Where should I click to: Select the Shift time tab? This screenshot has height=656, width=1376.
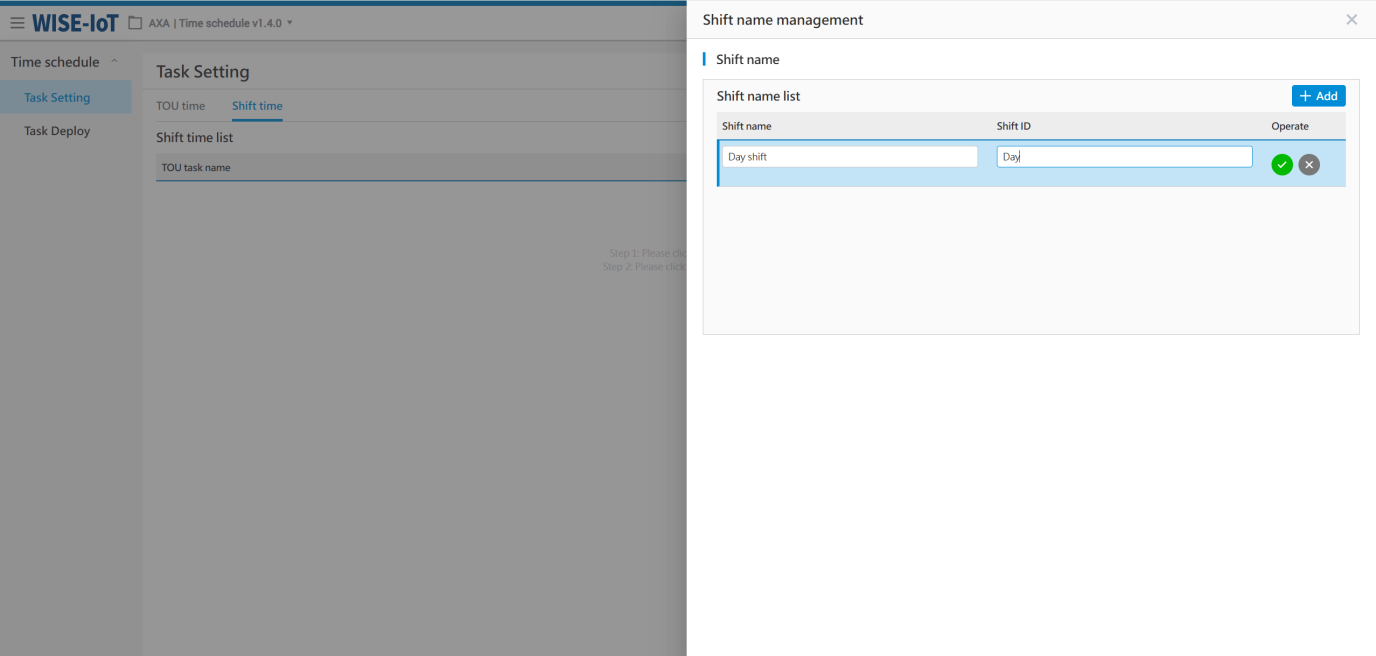pyautogui.click(x=257, y=106)
